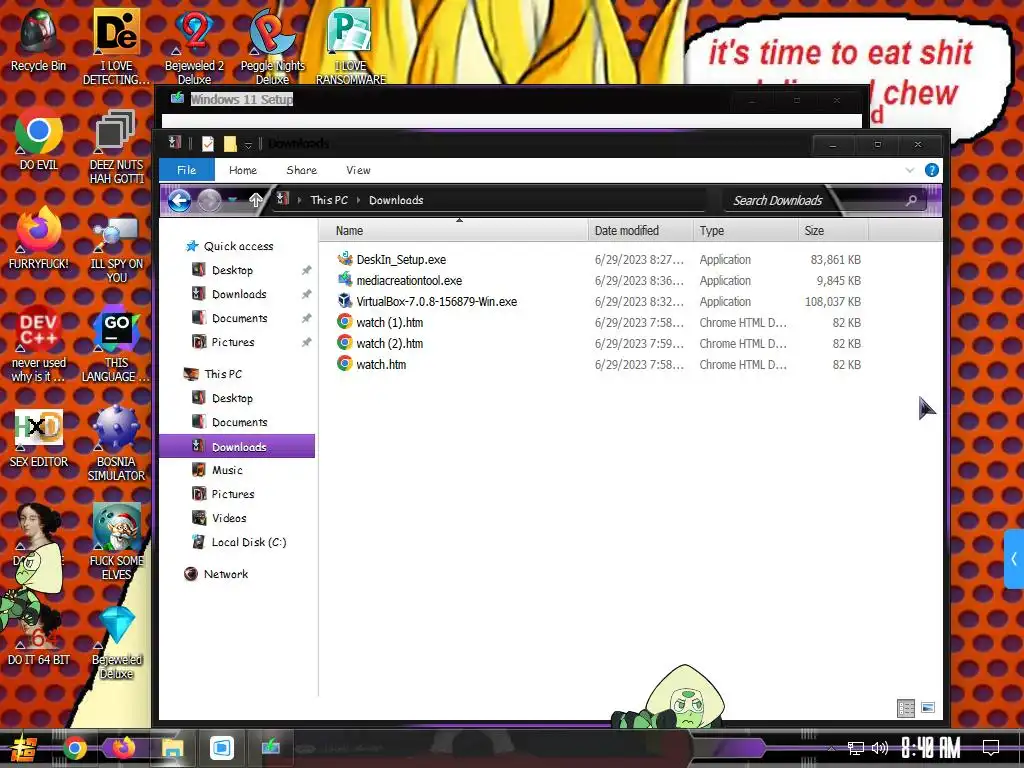Select Music under This PC
This screenshot has height=768, width=1024.
coord(227,470)
